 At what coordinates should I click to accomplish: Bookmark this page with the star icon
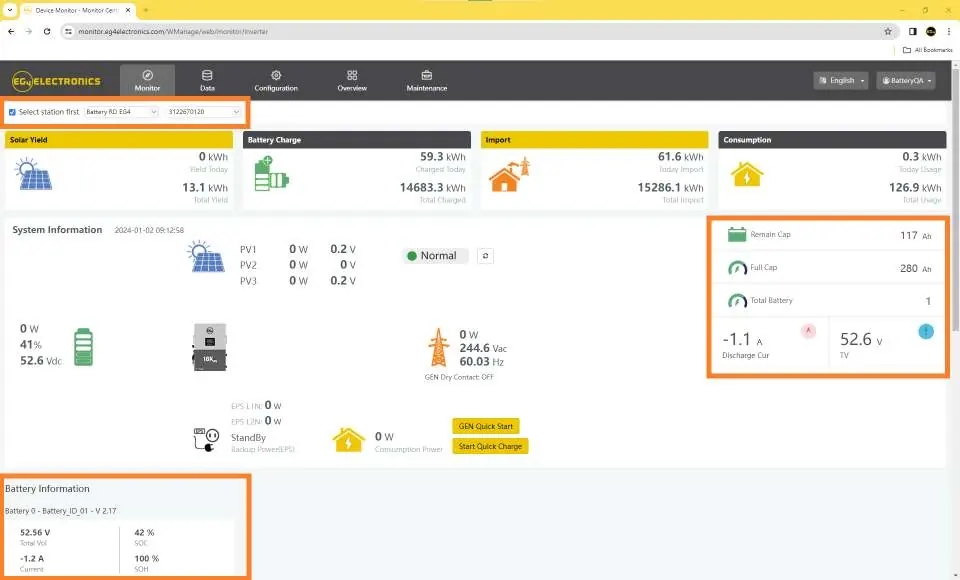pos(888,31)
